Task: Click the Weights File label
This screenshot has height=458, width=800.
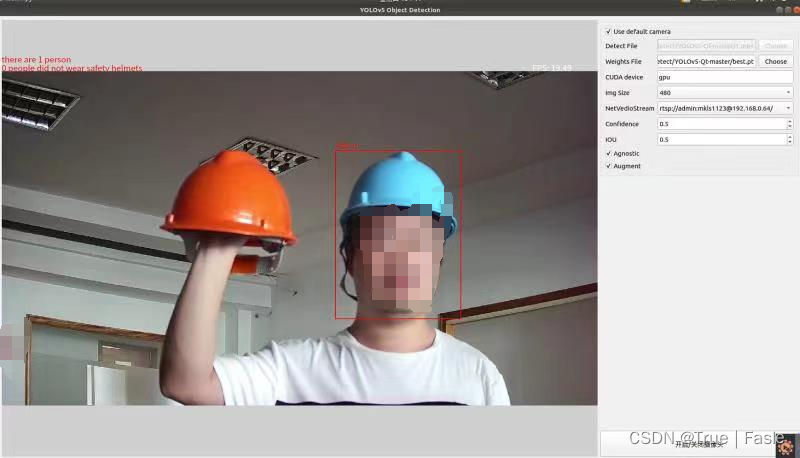Action: tap(623, 62)
